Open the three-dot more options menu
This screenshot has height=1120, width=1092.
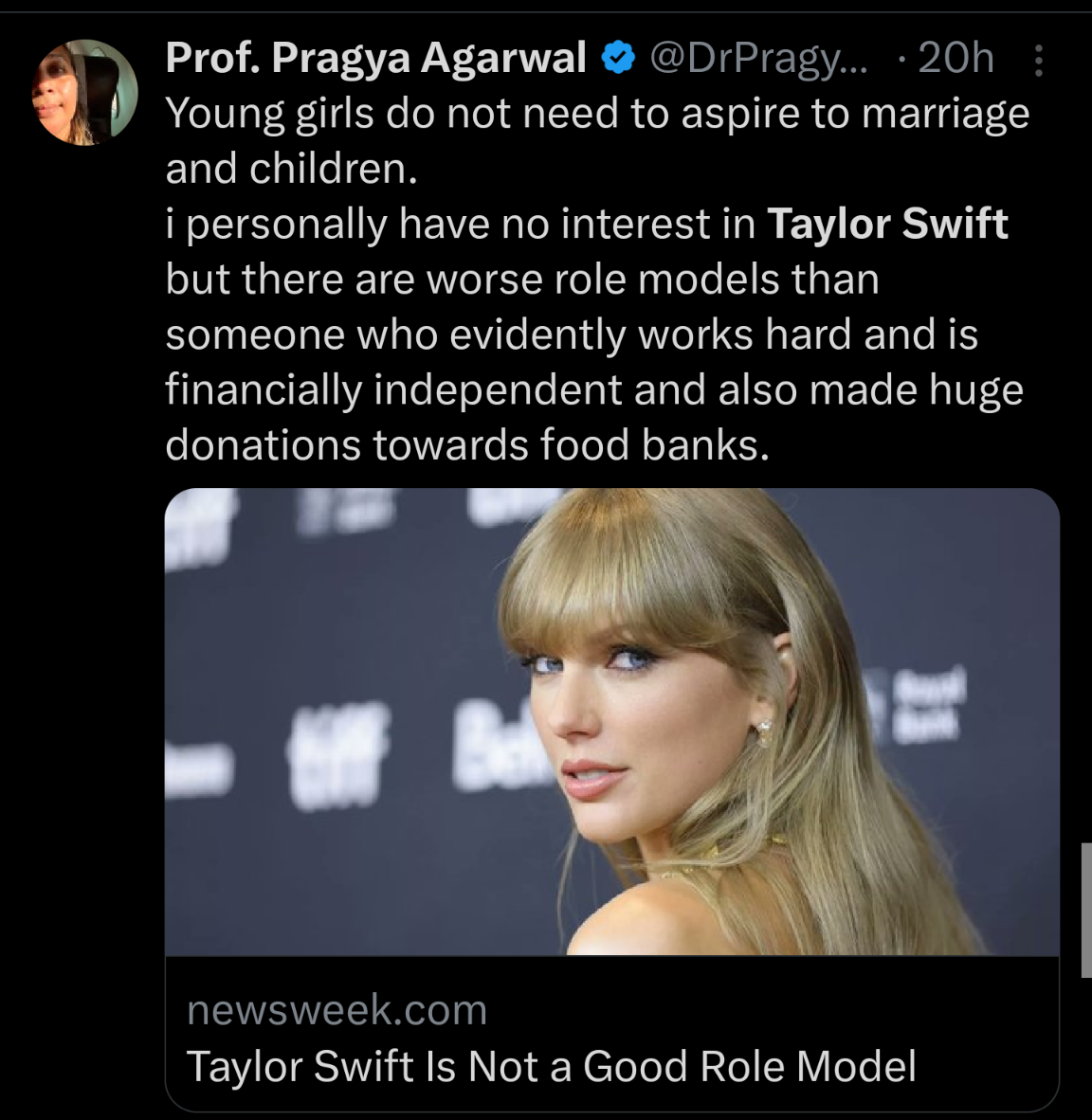tap(1038, 61)
